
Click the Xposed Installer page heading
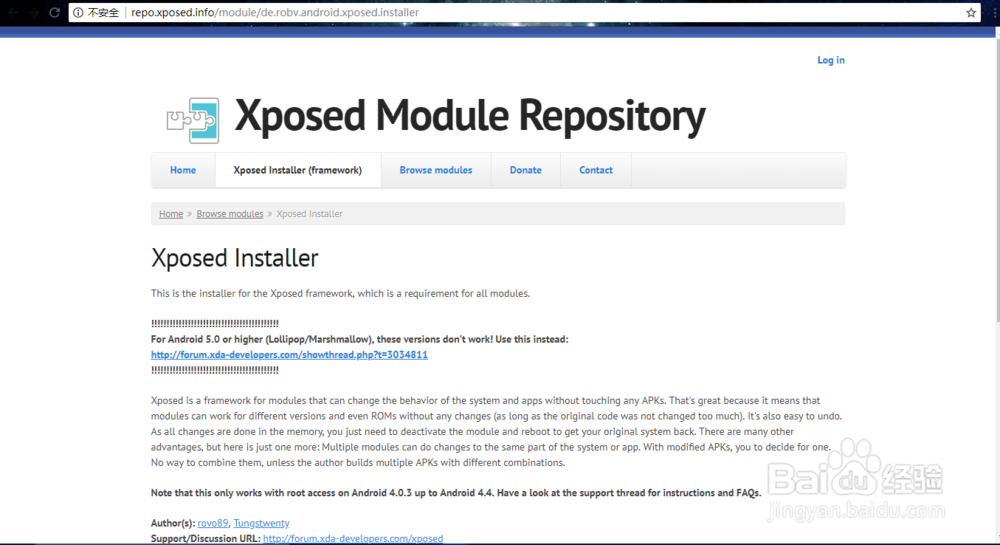click(235, 258)
